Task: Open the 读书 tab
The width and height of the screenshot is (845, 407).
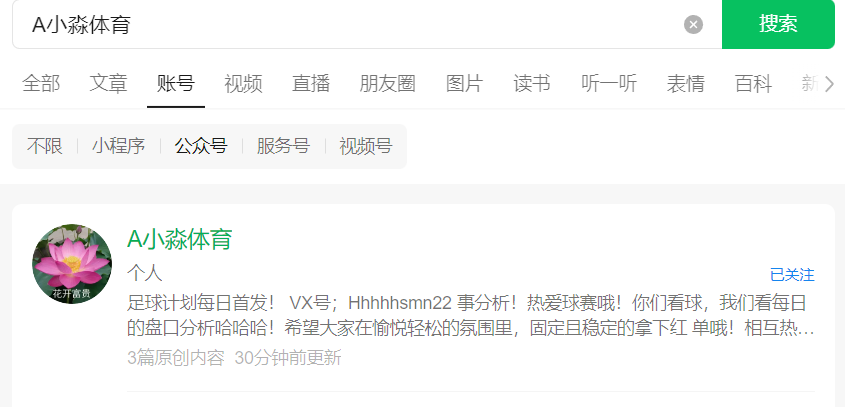Action: [x=532, y=84]
